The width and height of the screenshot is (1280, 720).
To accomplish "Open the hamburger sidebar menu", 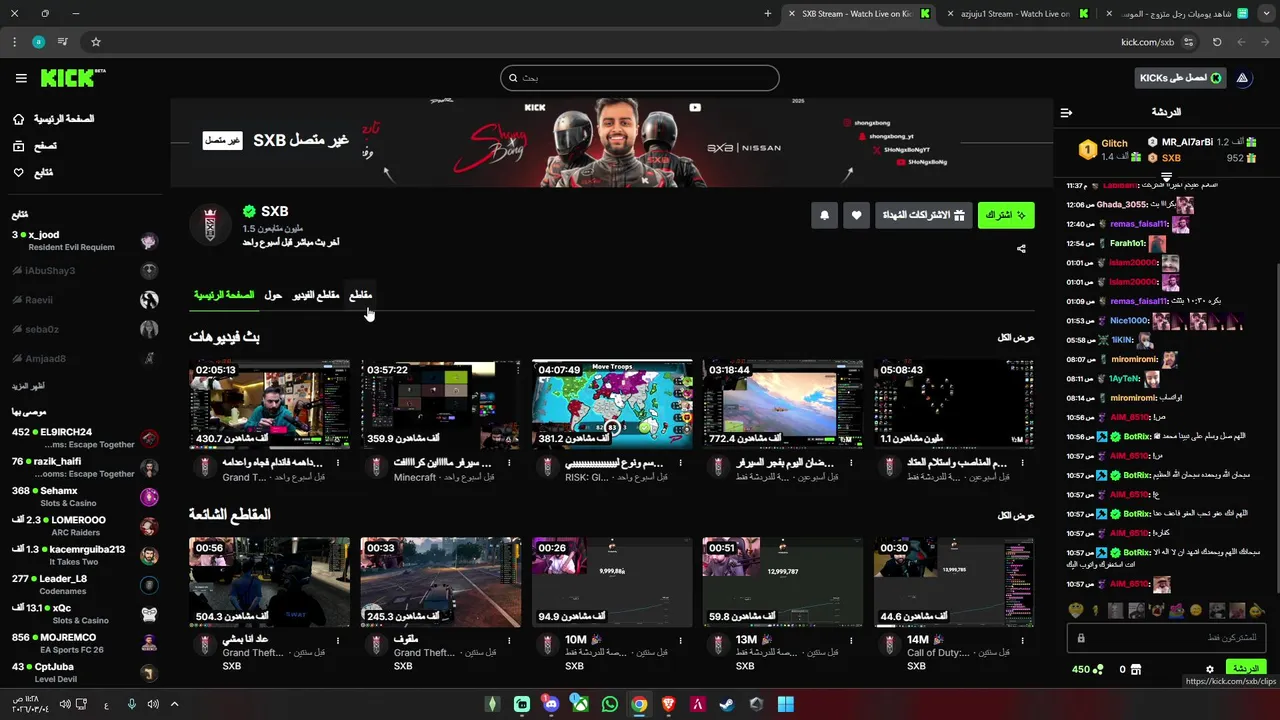I will point(21,78).
